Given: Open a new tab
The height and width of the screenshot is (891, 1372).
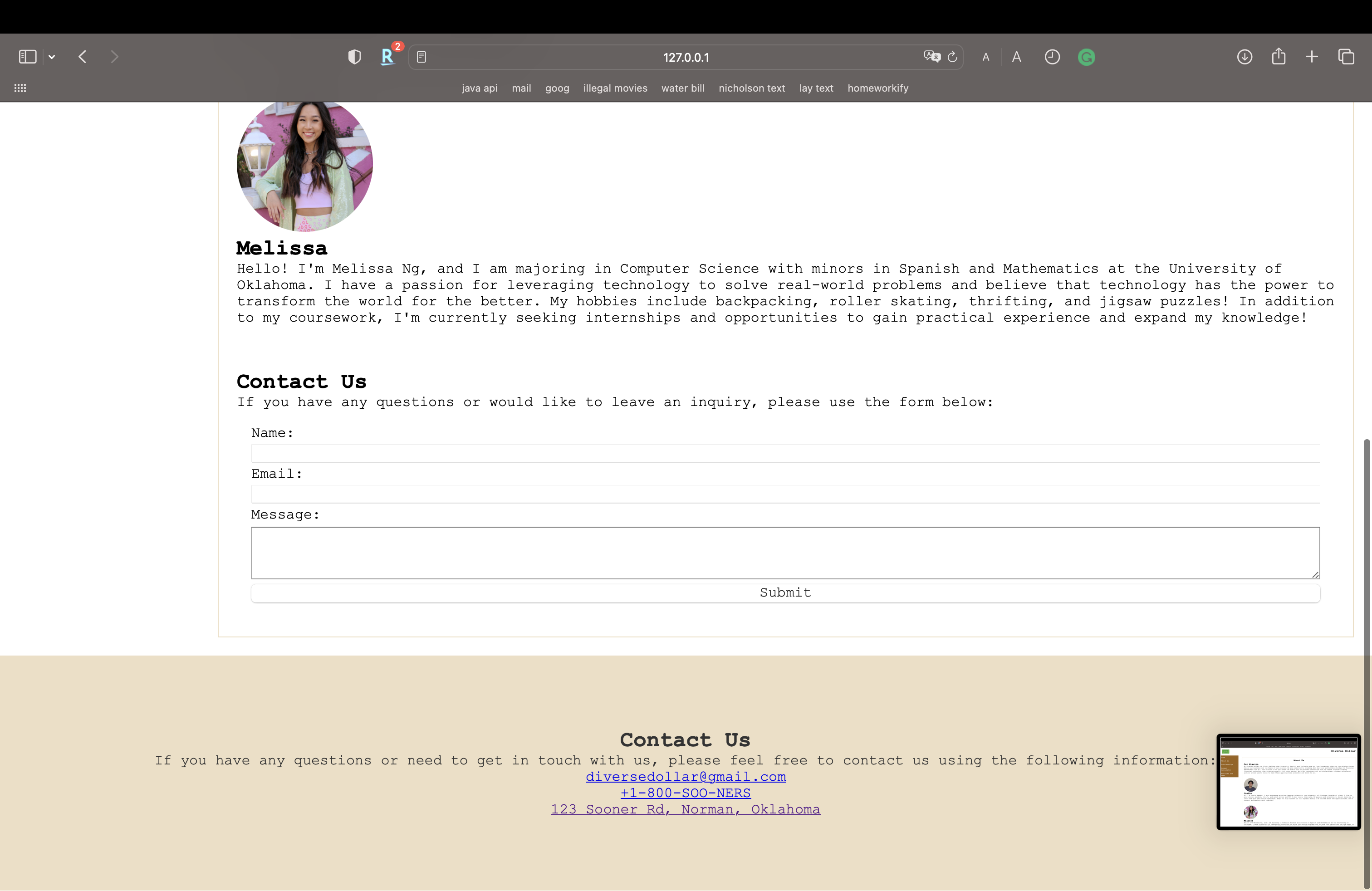Looking at the screenshot, I should [x=1312, y=56].
